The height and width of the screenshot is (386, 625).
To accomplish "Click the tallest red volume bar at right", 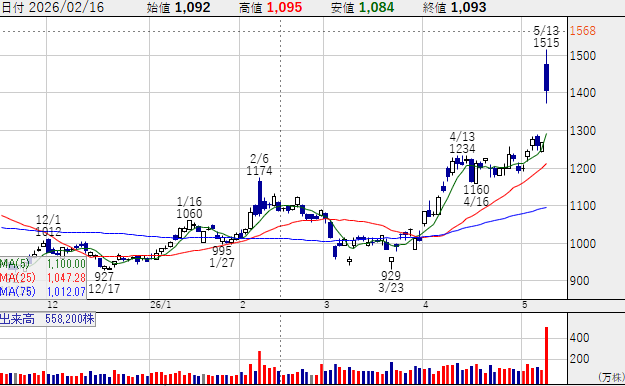I will (x=546, y=356).
